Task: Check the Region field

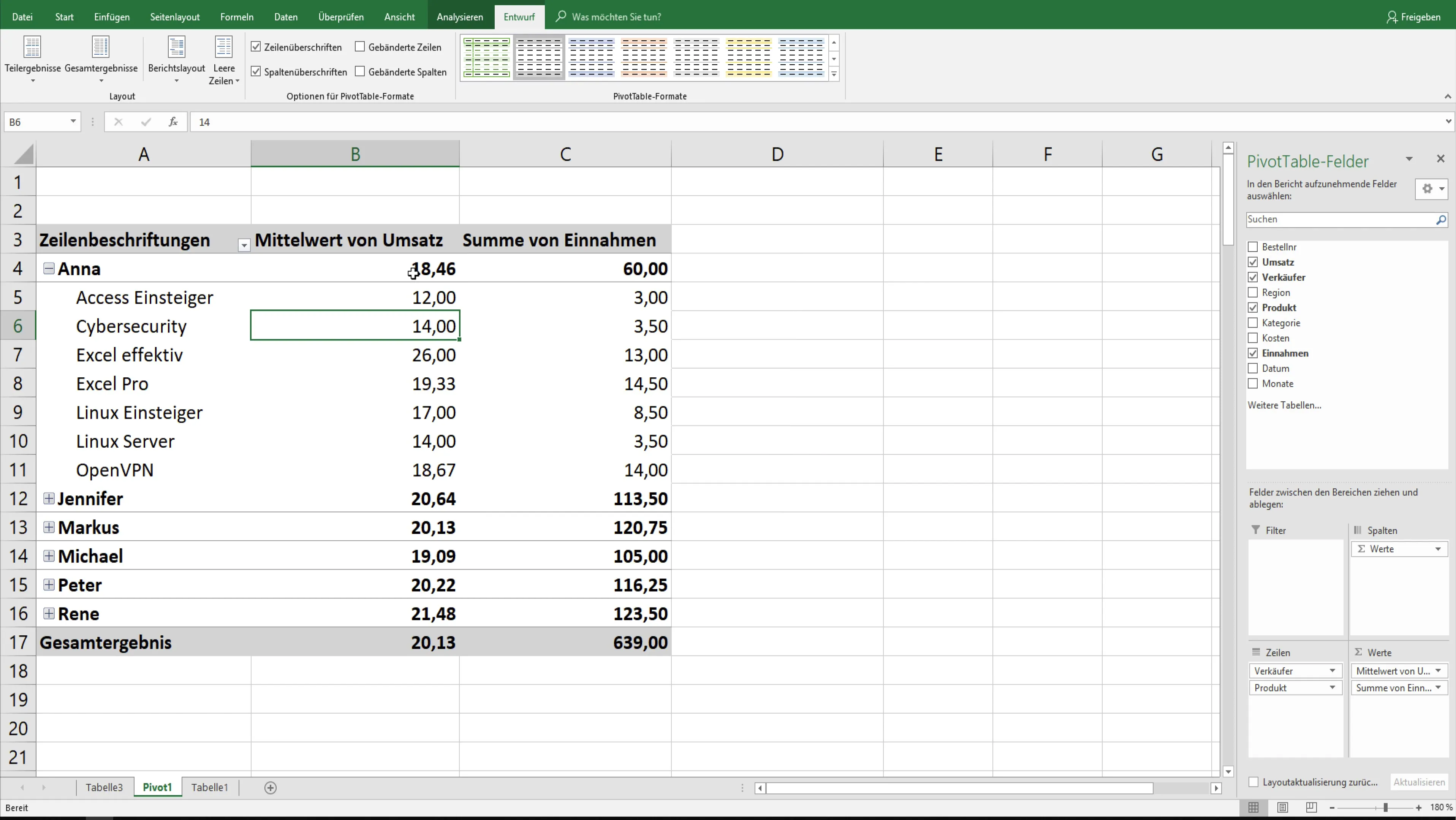Action: point(1252,293)
